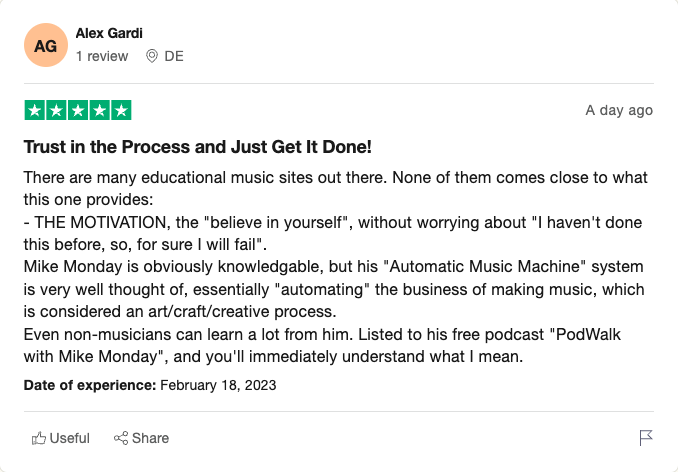This screenshot has height=472, width=678.
Task: Click the fourth green rating star
Action: 100,110
